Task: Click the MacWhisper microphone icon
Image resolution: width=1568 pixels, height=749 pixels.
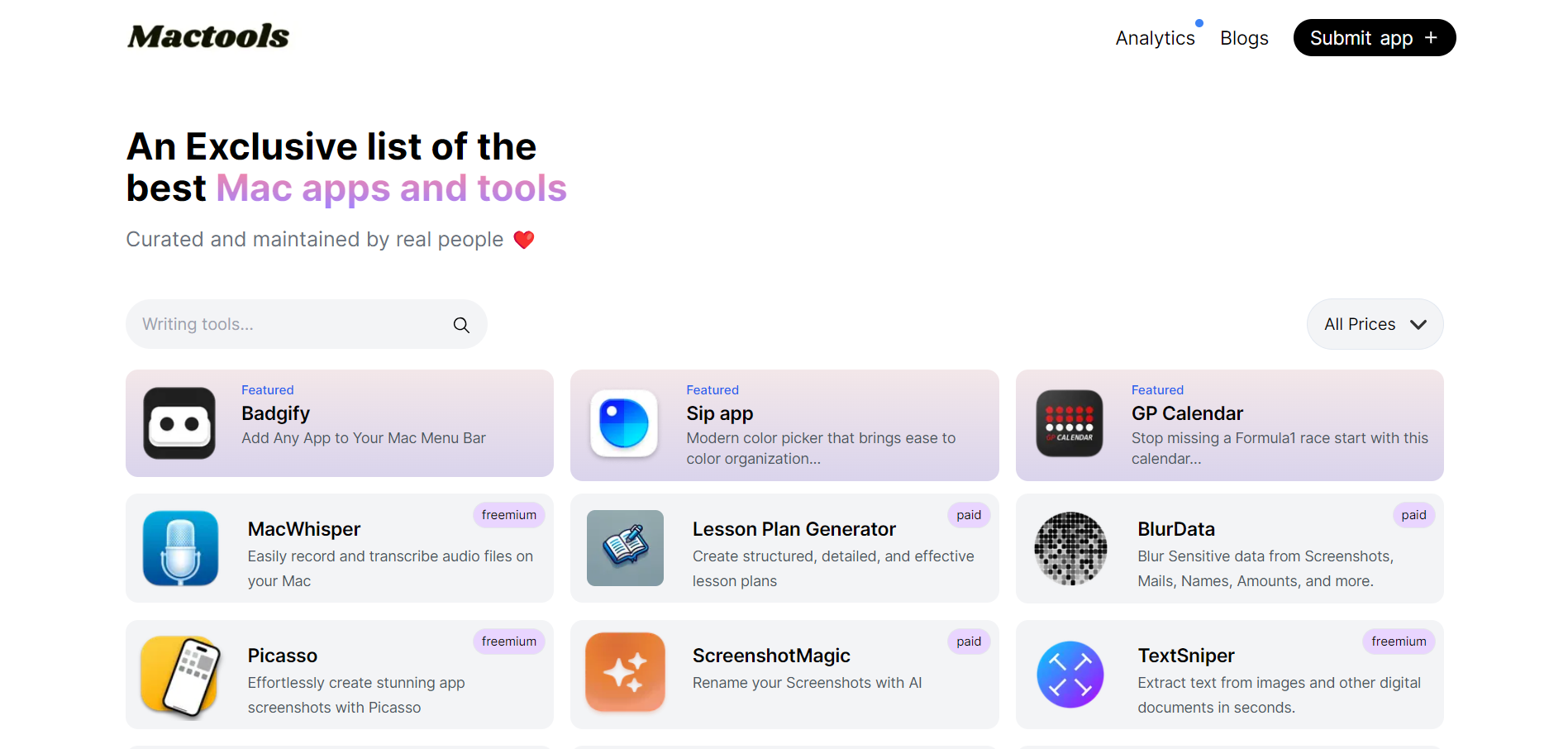Action: (180, 548)
